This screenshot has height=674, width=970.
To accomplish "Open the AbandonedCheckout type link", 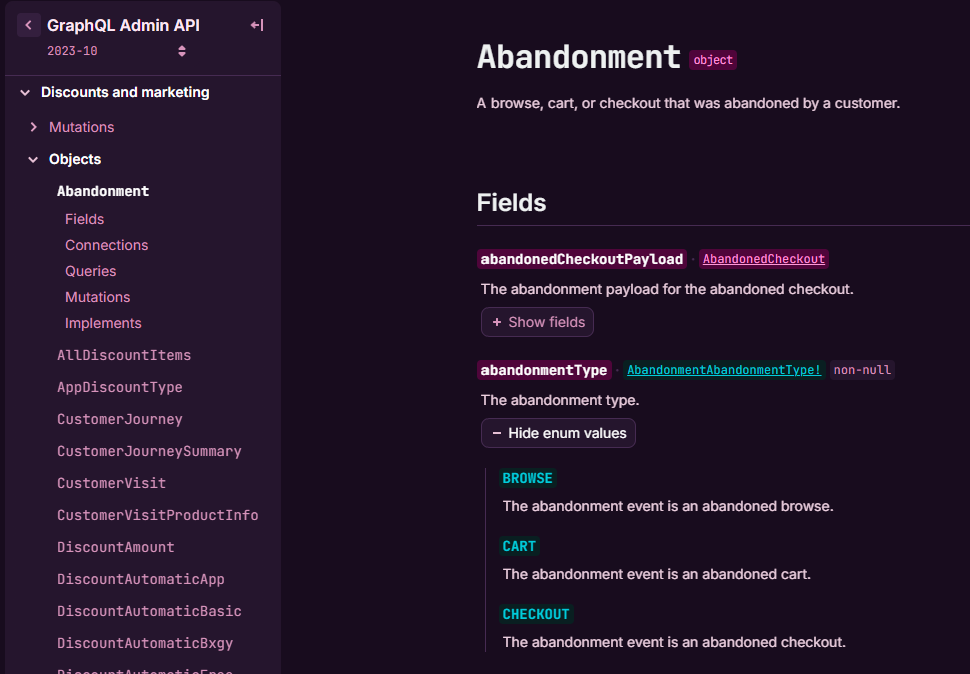I will (764, 259).
